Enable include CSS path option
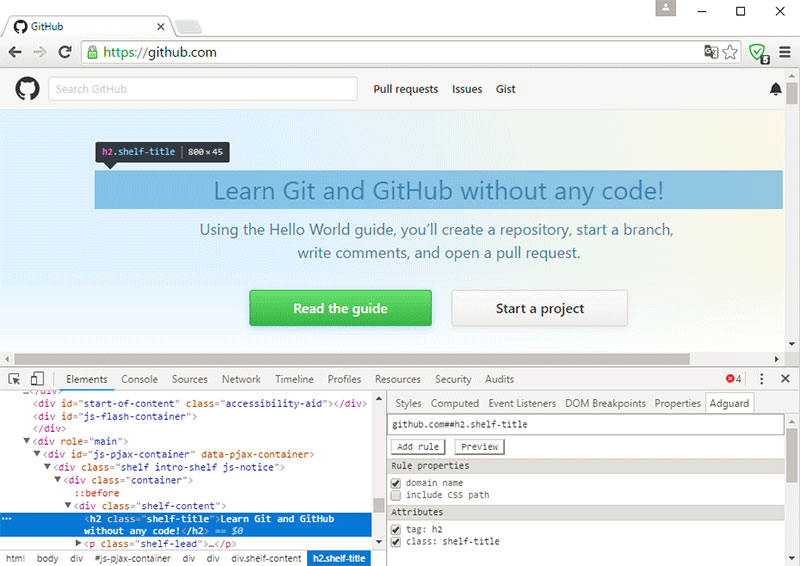800x566 pixels. (x=397, y=495)
